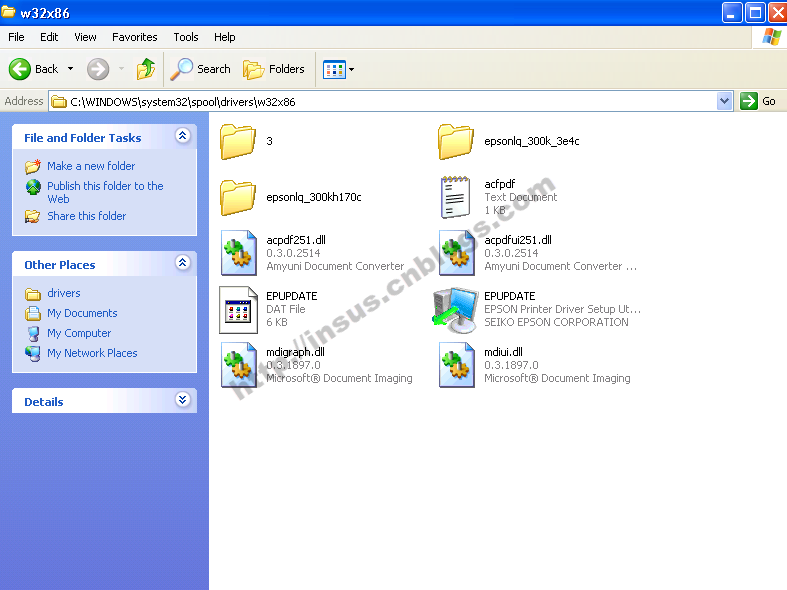Viewport: 787px width, 590px height.
Task: Expand the Details panel
Action: click(183, 399)
